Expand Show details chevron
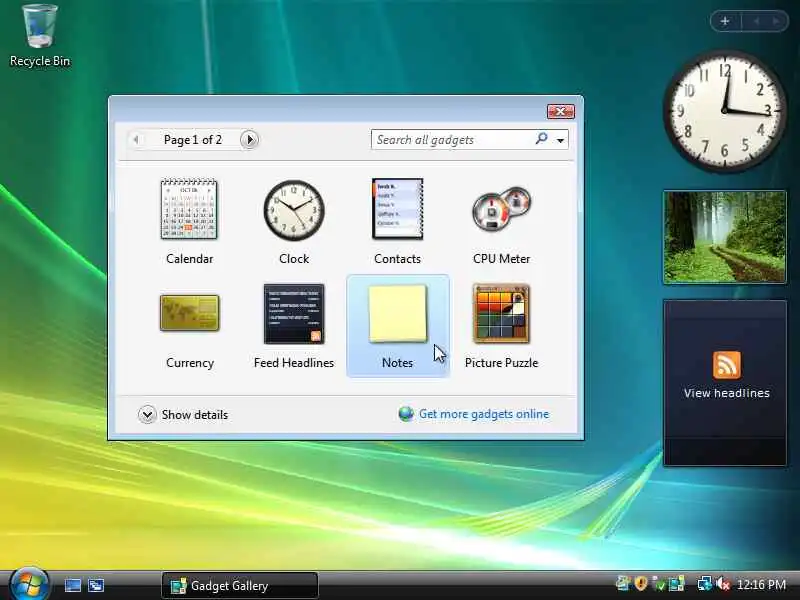 pos(147,414)
